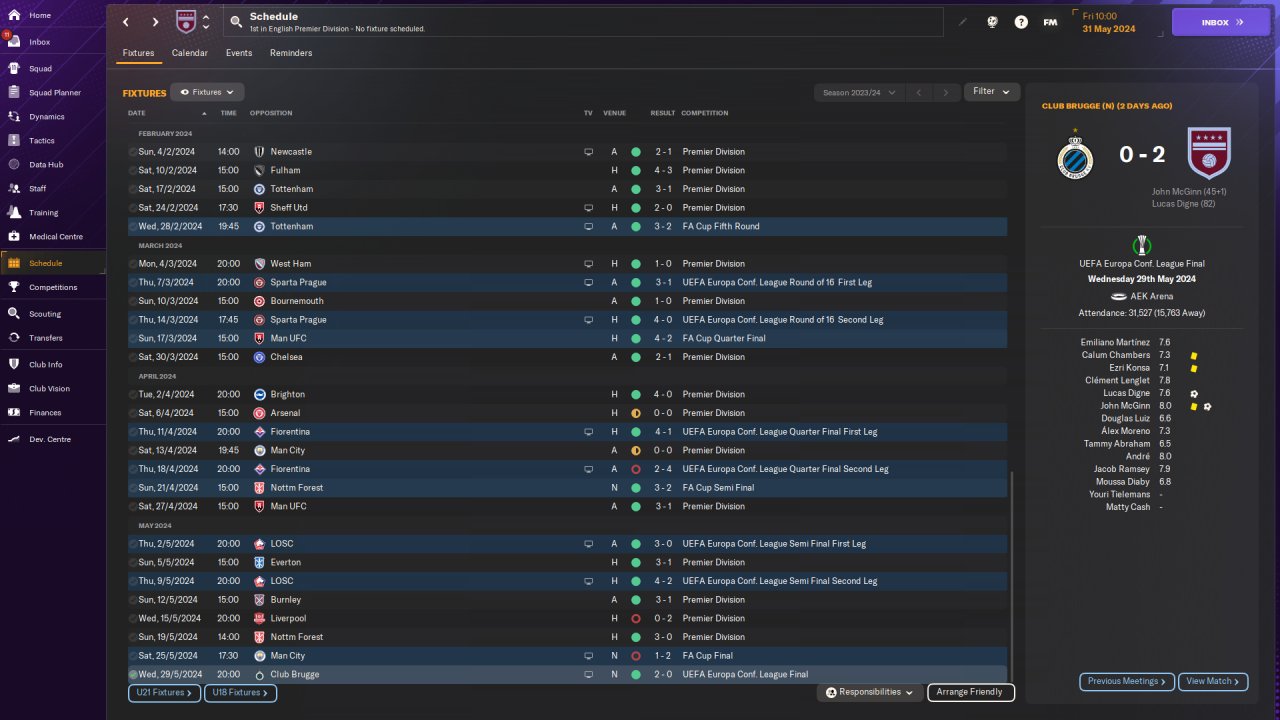This screenshot has width=1280, height=720.
Task: Go forward with the right arrow
Action: point(155,22)
